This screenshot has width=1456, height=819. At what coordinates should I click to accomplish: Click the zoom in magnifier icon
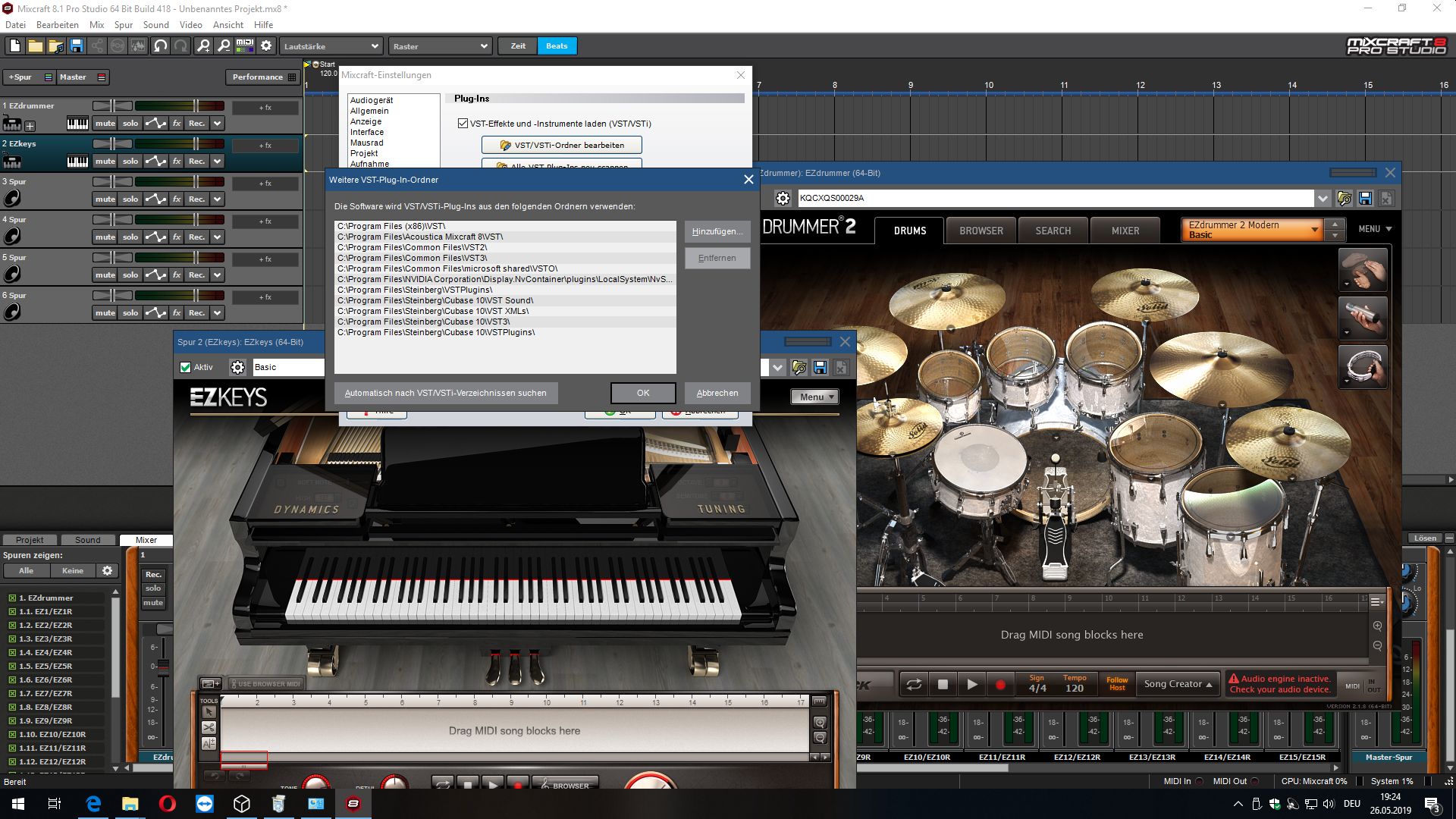pyautogui.click(x=203, y=46)
